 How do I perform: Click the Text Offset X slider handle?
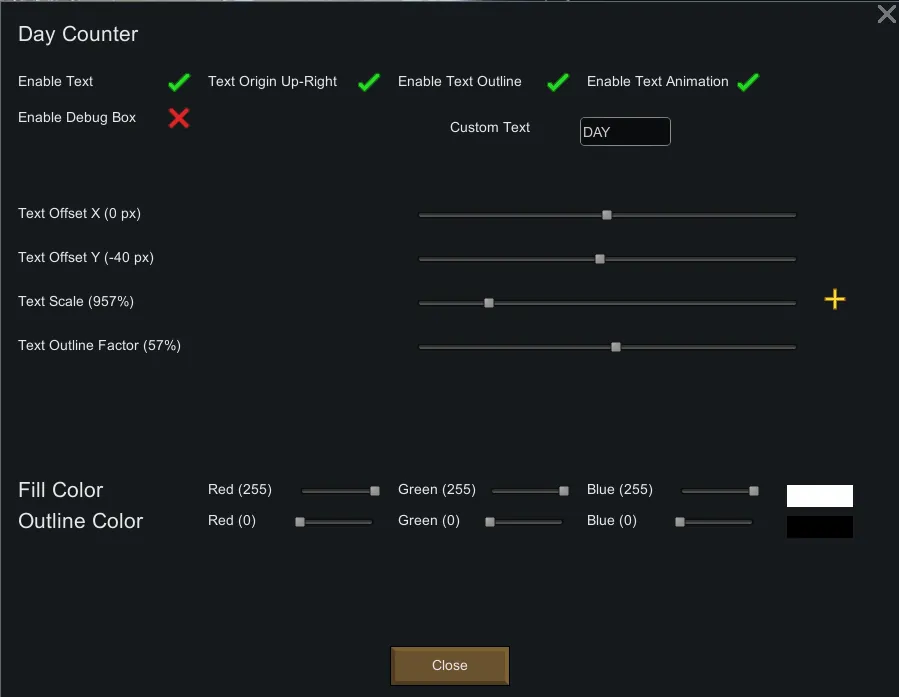[607, 215]
